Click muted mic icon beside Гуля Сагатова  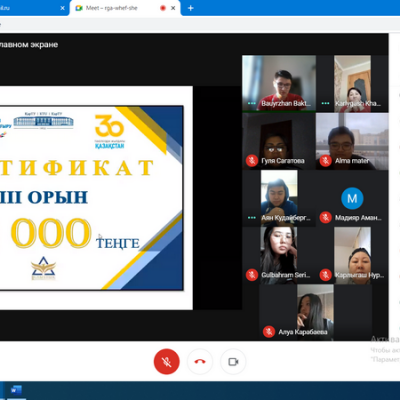coord(252,161)
